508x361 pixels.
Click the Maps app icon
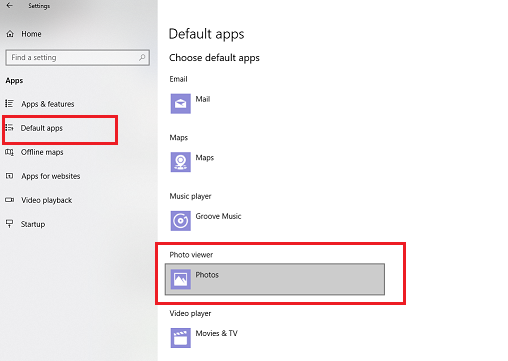(181, 162)
